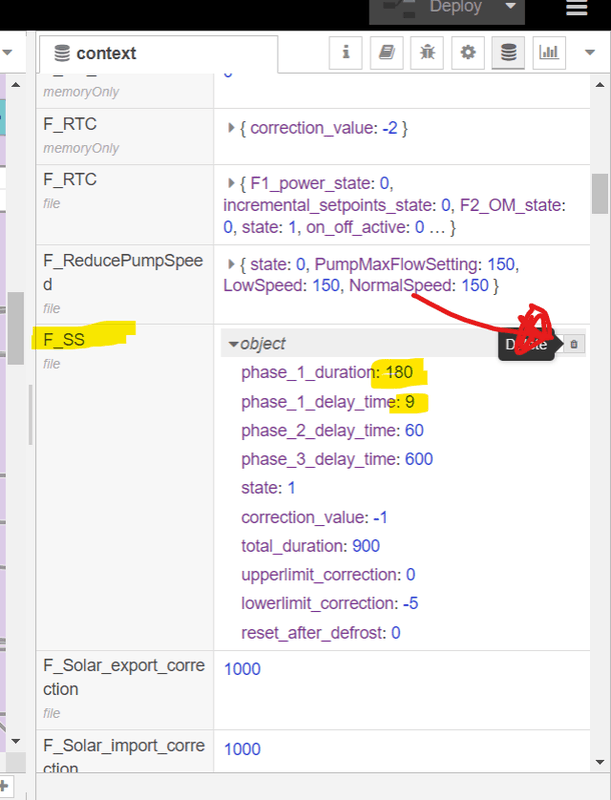Open the info sidebar tab icon
This screenshot has width=611, height=800.
coord(346,53)
